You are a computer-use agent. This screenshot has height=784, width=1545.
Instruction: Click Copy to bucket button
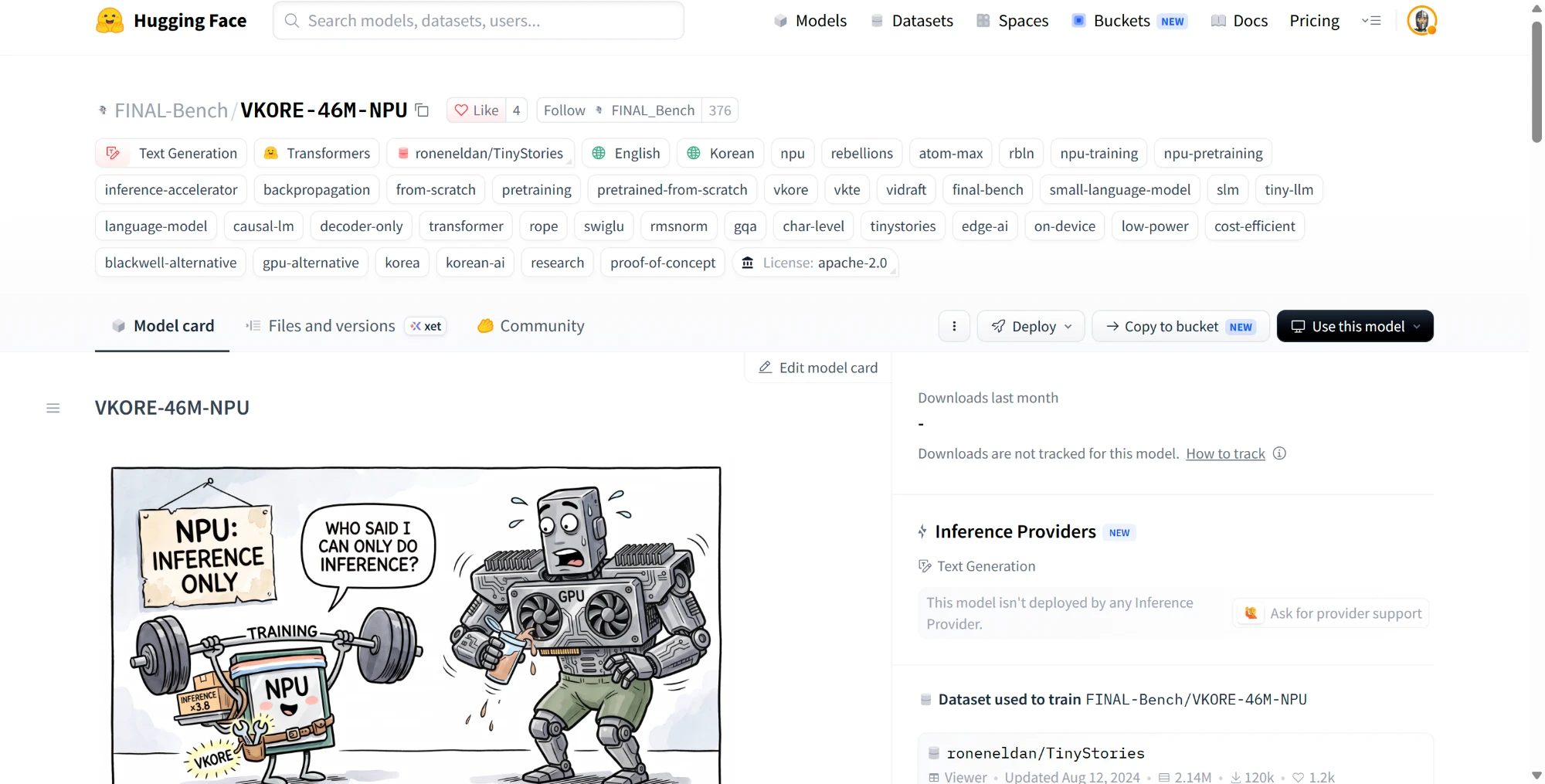pyautogui.click(x=1180, y=326)
